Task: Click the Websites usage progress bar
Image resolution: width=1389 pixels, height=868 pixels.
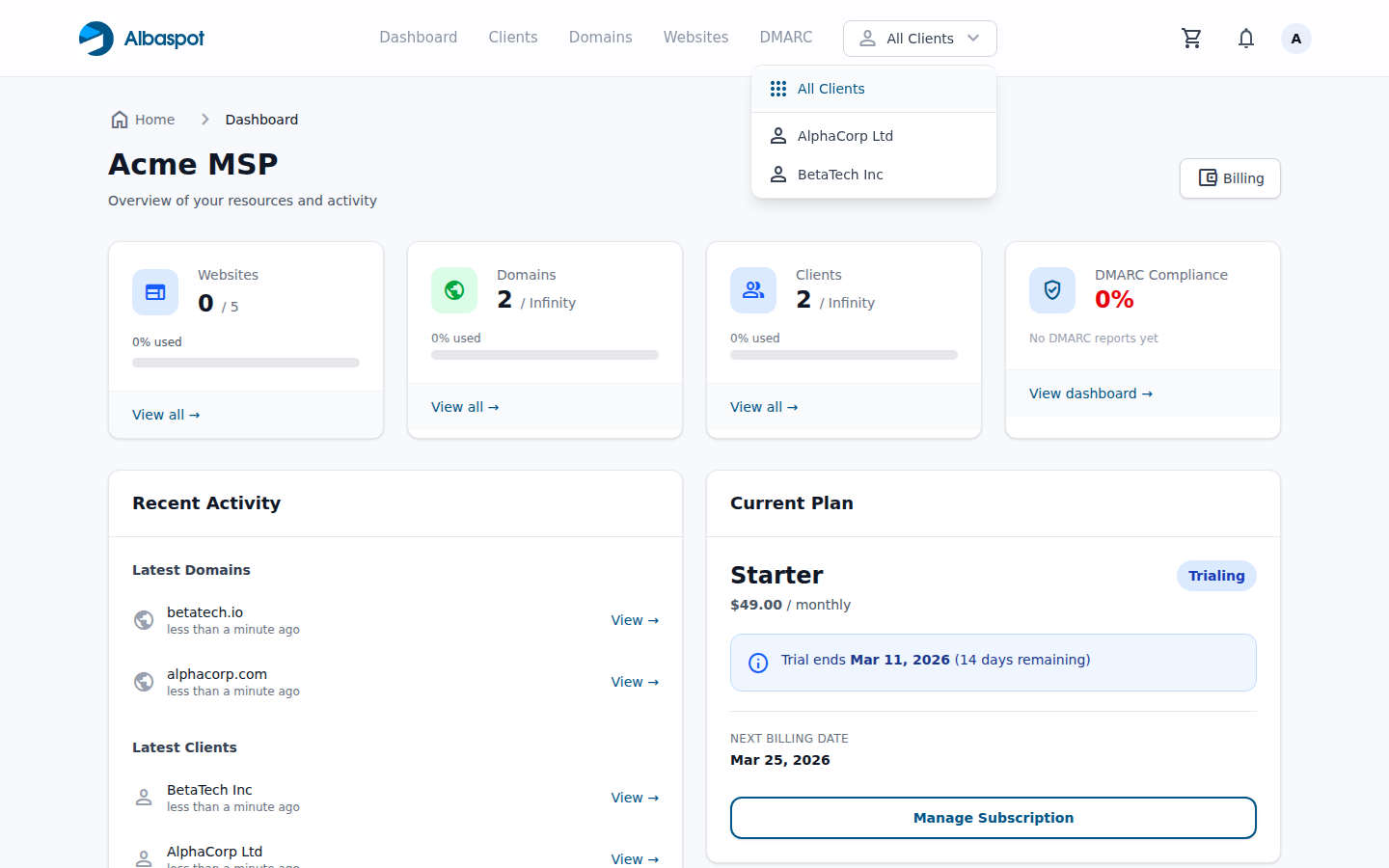Action: (x=246, y=363)
